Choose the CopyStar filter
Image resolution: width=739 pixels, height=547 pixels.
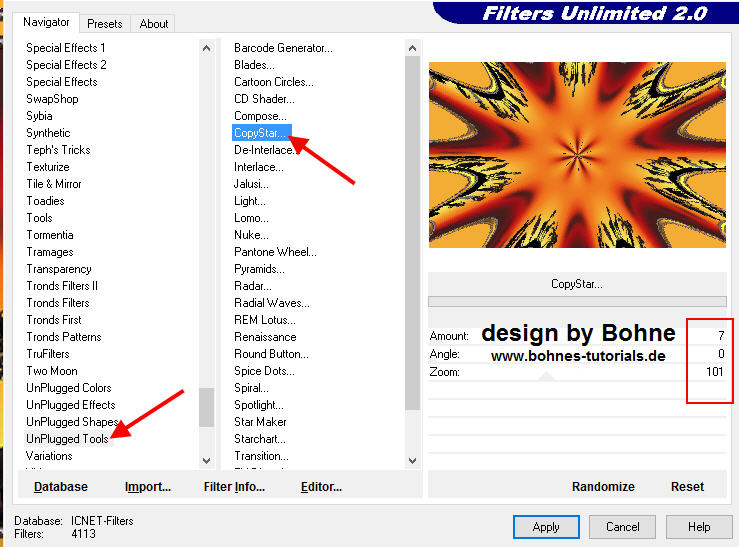click(x=260, y=133)
